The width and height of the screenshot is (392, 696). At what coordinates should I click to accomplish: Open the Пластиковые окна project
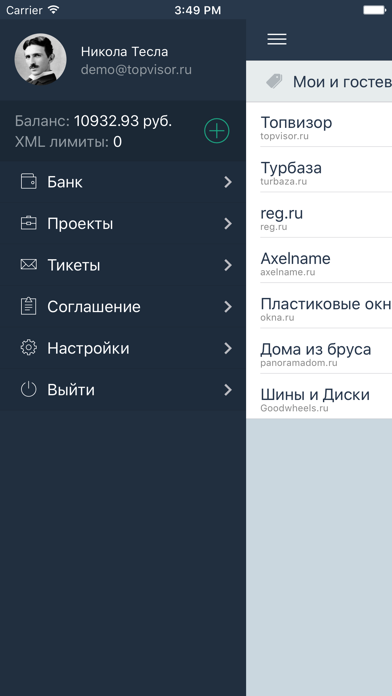click(x=319, y=306)
